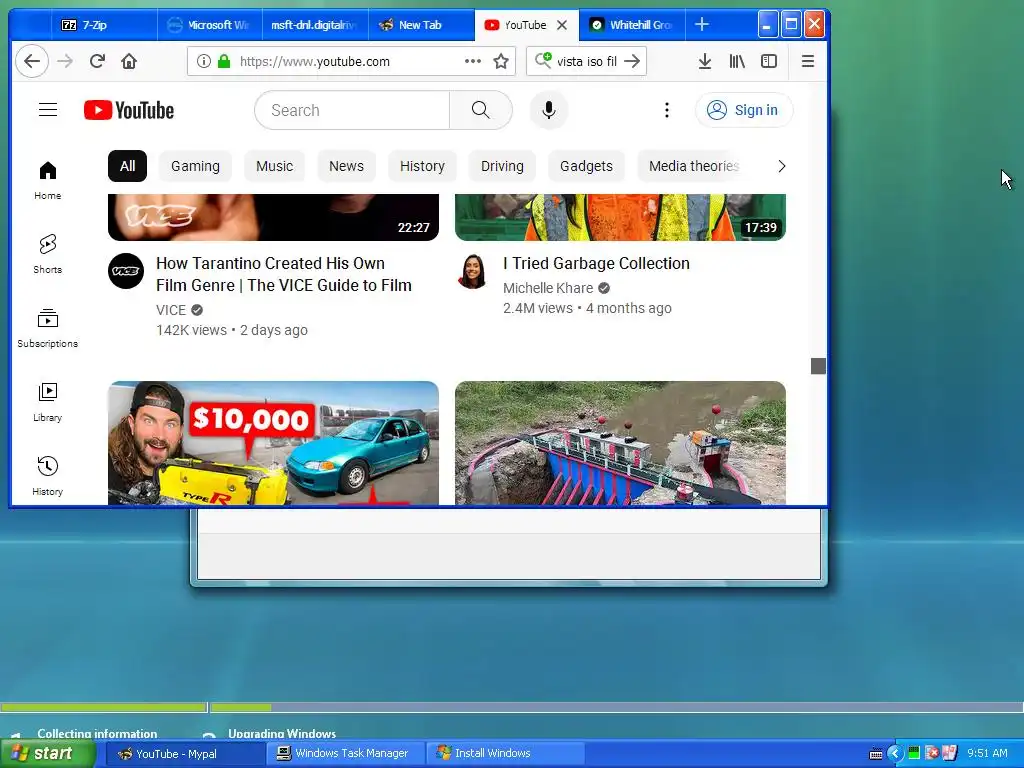Open History in YouTube sidebar
The height and width of the screenshot is (768, 1024).
[48, 476]
